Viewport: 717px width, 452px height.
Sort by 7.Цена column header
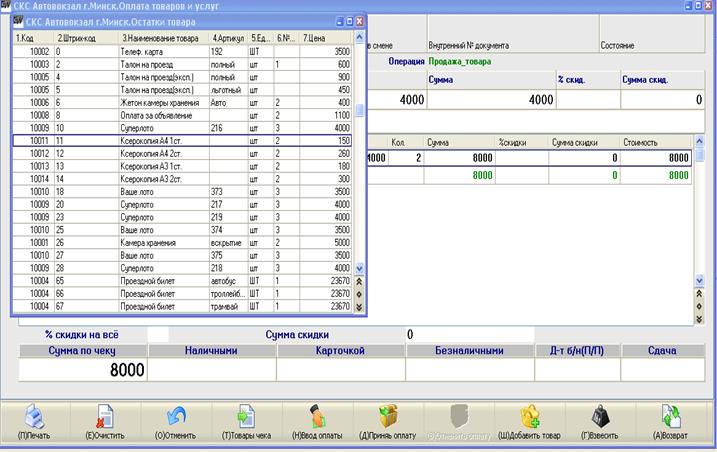click(326, 38)
